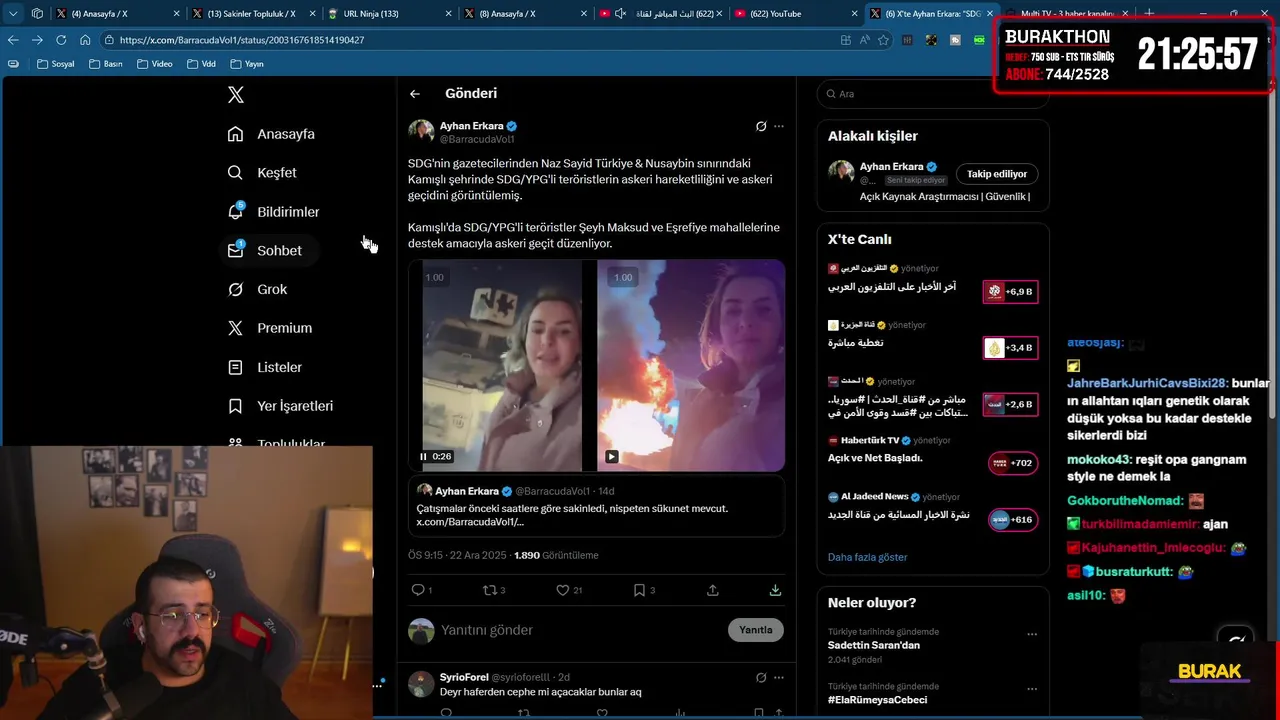Open Al Jadeed News live broadcast

(x=932, y=510)
